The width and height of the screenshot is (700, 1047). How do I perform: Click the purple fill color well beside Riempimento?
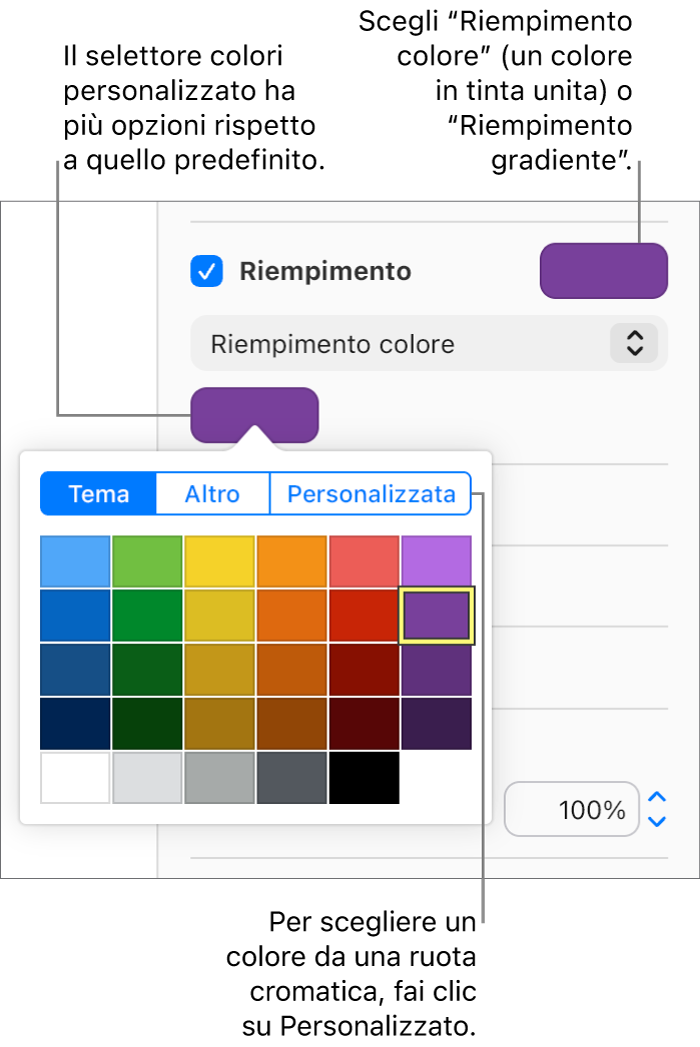click(603, 270)
